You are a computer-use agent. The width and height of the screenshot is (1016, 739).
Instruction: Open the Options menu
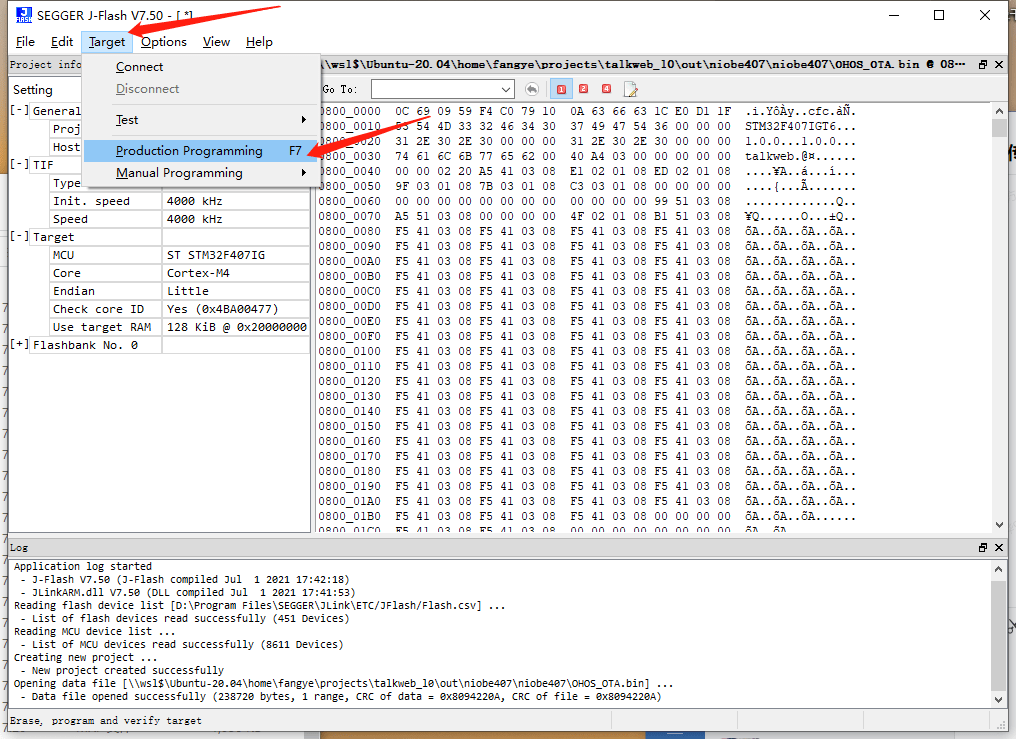click(x=164, y=41)
